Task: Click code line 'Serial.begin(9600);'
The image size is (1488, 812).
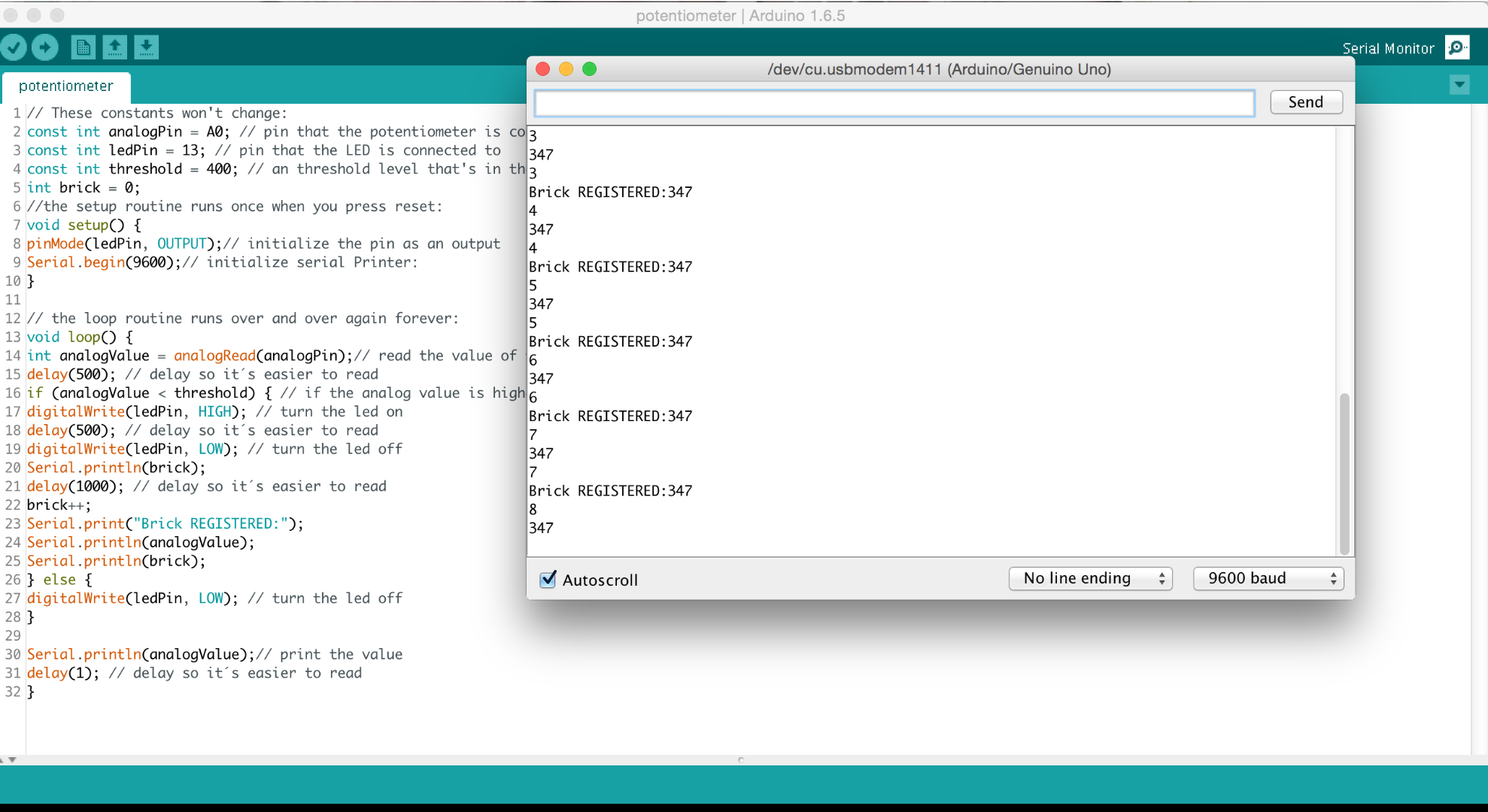Action: tap(105, 262)
